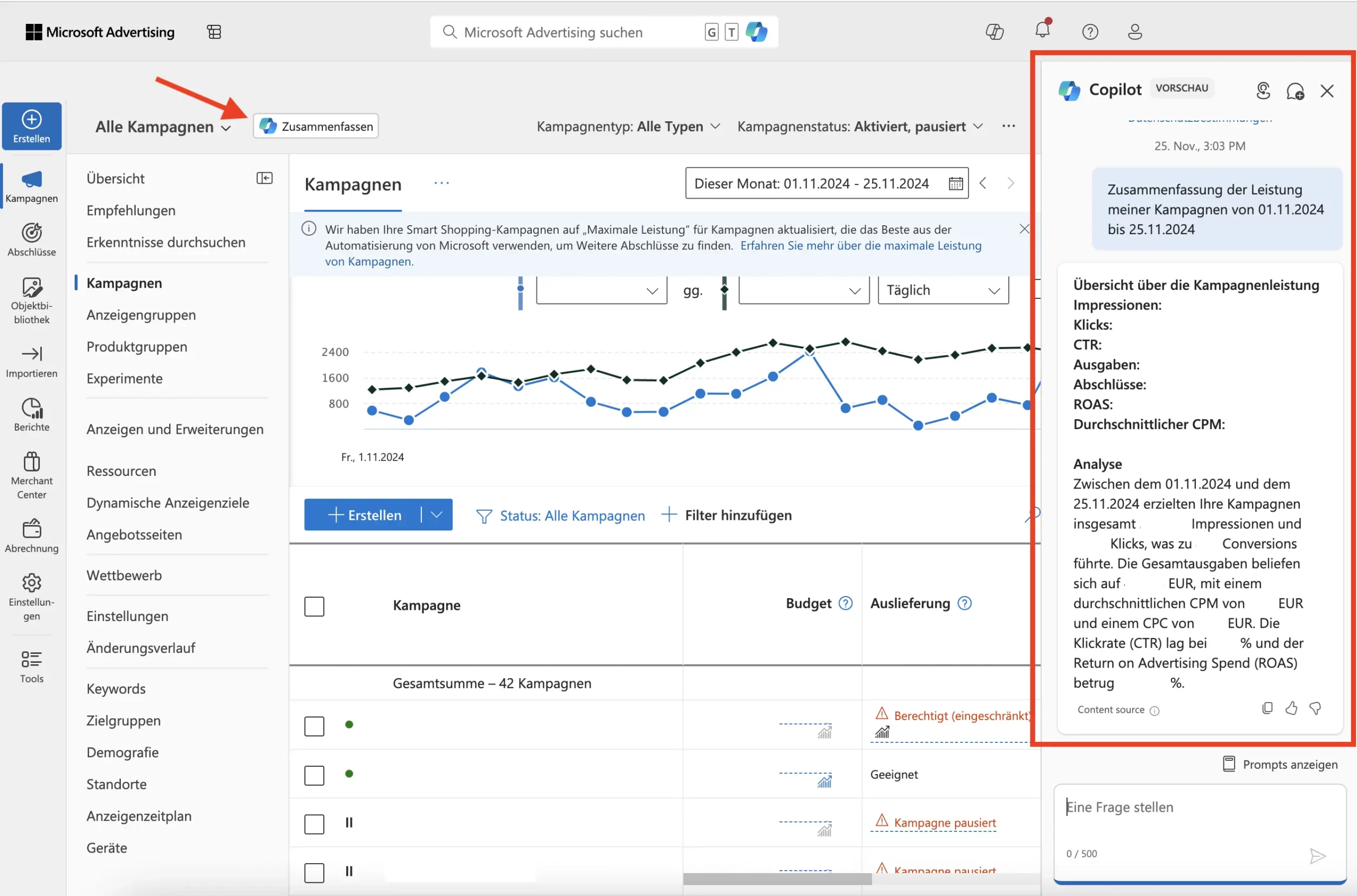This screenshot has height=896, width=1357.
Task: Open Merchant Center sidebar icon
Action: pos(31,461)
